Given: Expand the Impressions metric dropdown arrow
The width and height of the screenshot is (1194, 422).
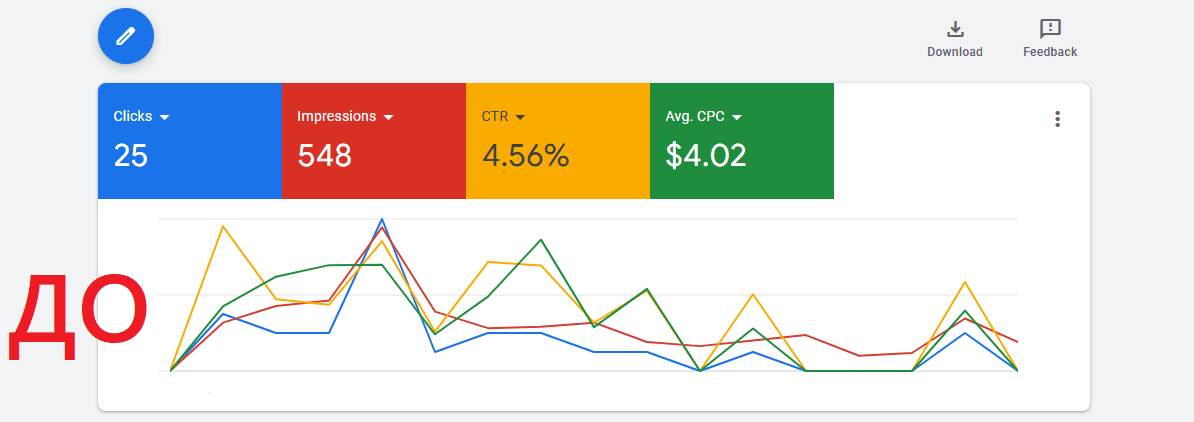Looking at the screenshot, I should coord(389,117).
